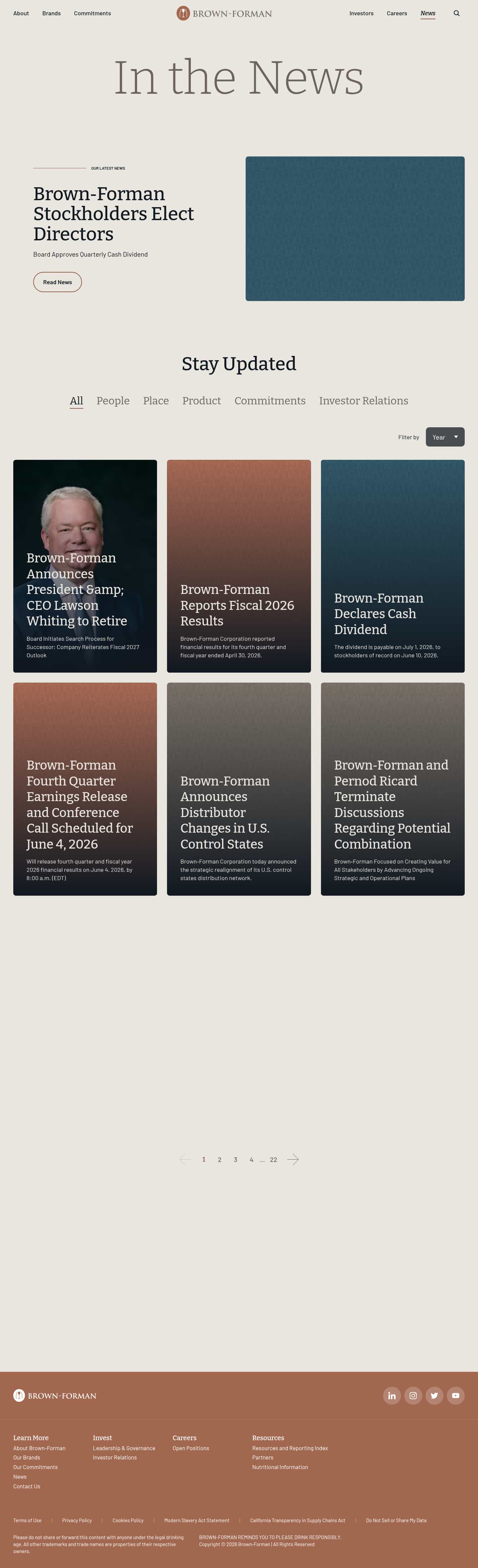Open the Terms of Use link
Screen dimensions: 478x1568
[28, 1521]
